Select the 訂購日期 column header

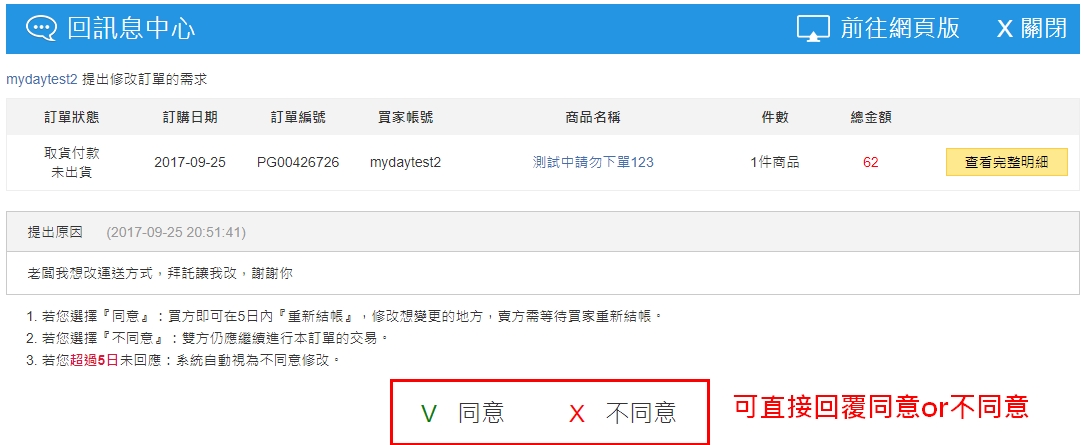point(190,117)
